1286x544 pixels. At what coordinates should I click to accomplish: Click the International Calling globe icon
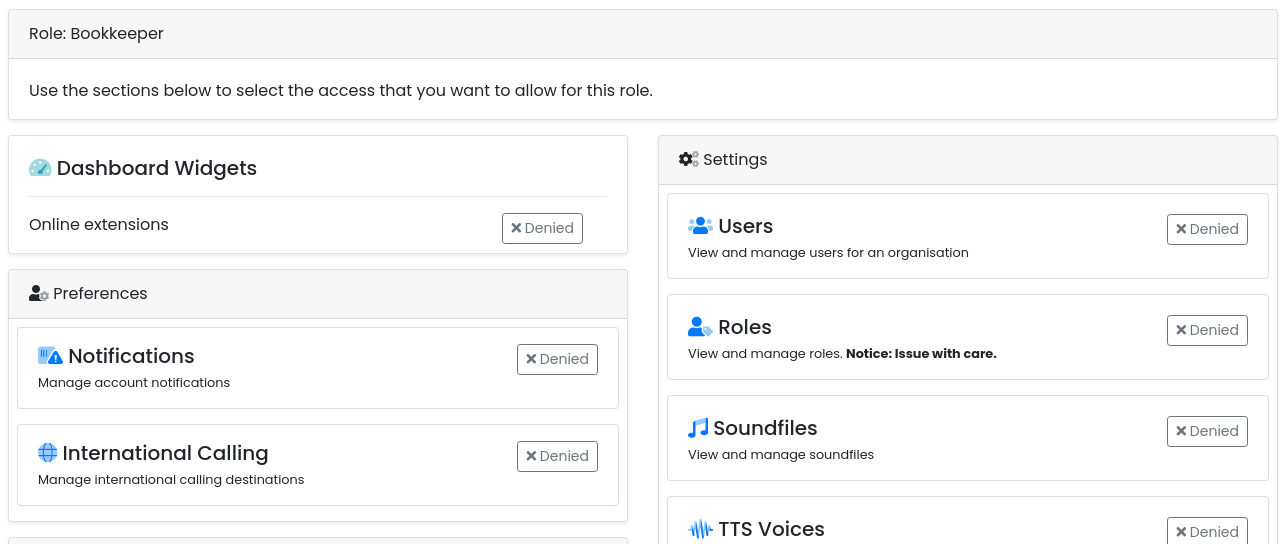click(x=48, y=453)
